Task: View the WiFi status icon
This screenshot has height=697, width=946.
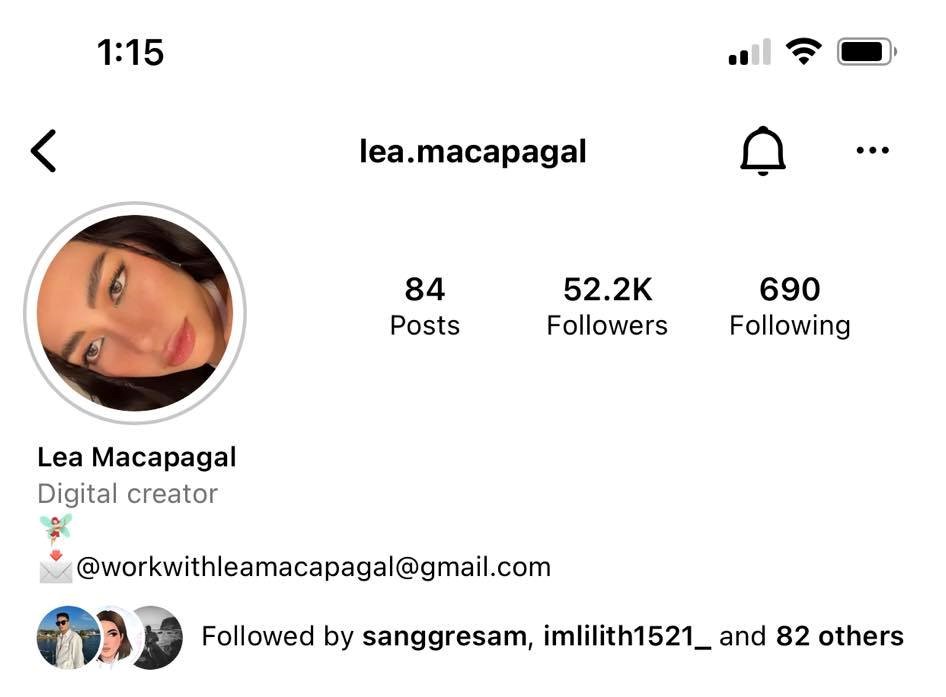Action: click(803, 51)
